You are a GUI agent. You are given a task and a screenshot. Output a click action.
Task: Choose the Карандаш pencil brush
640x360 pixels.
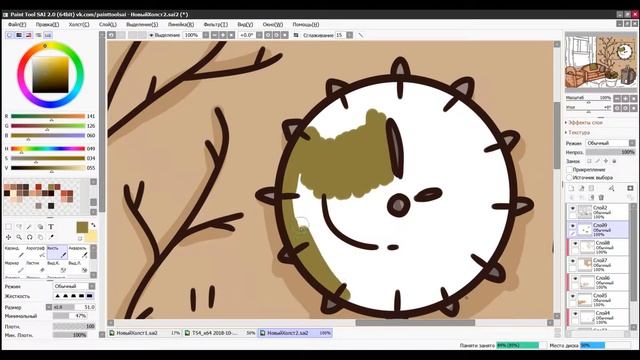[14, 252]
